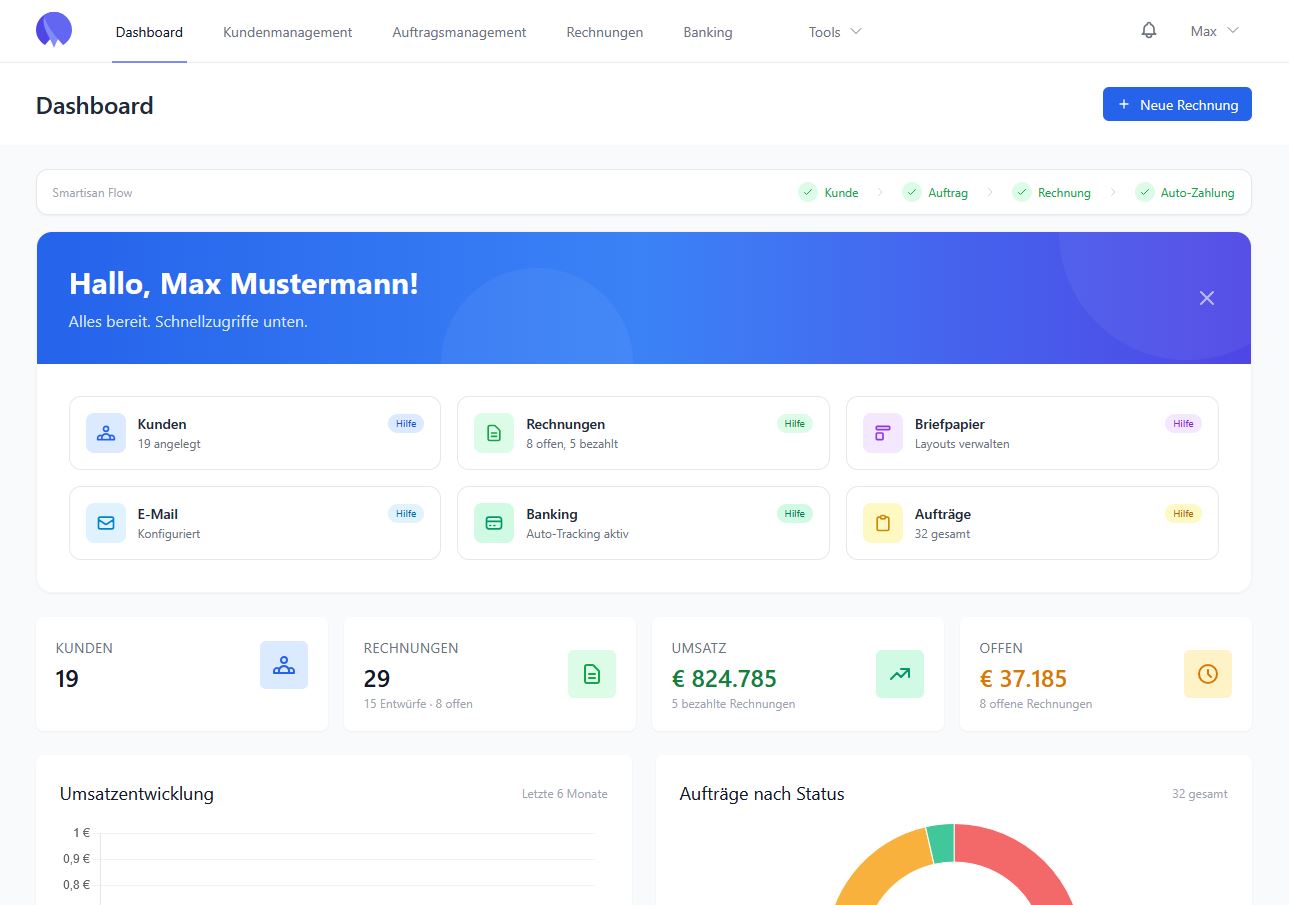Open the Banking section from the navigation
This screenshot has width=1289, height=905.
click(x=707, y=32)
